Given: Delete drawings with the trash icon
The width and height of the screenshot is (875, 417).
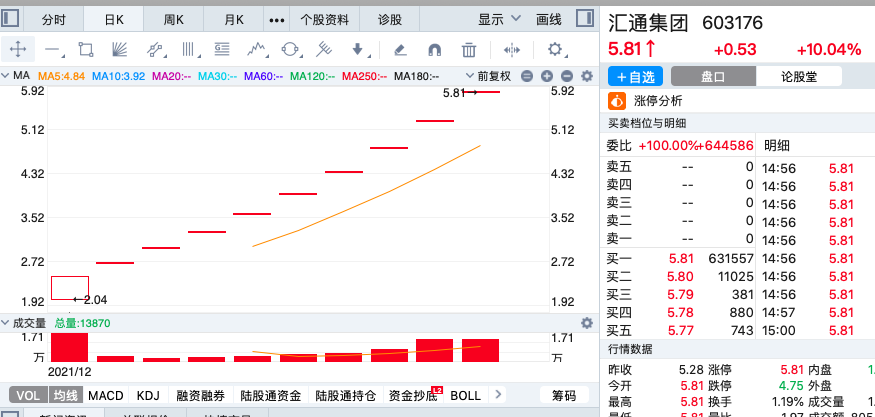Looking at the screenshot, I should click(469, 49).
